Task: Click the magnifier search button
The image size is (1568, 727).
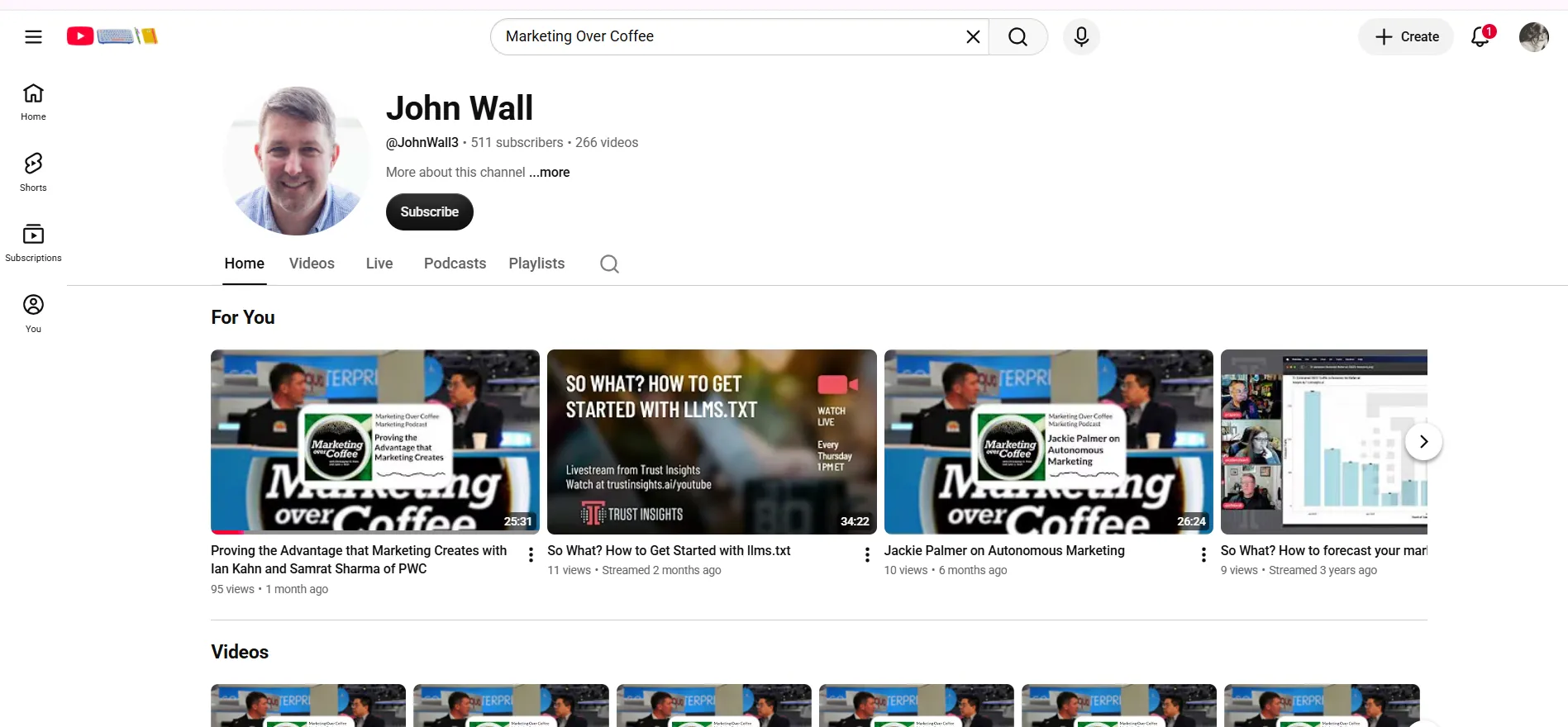Action: [x=1018, y=36]
